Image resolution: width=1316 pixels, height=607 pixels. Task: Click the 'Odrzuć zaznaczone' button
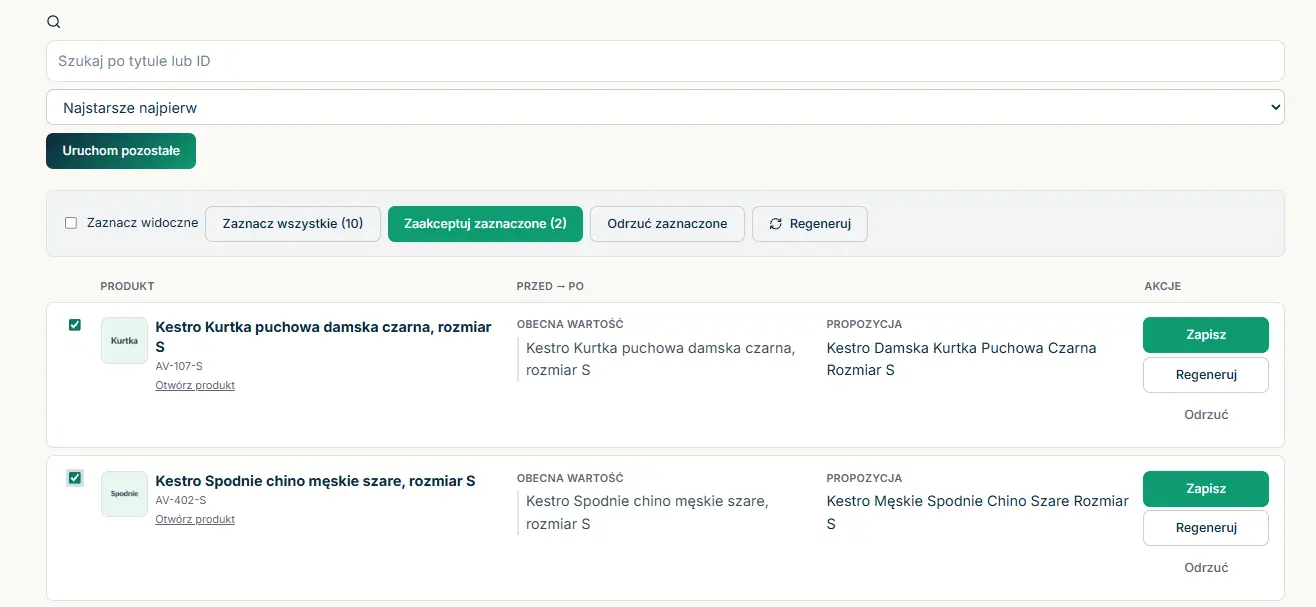pyautogui.click(x=667, y=224)
